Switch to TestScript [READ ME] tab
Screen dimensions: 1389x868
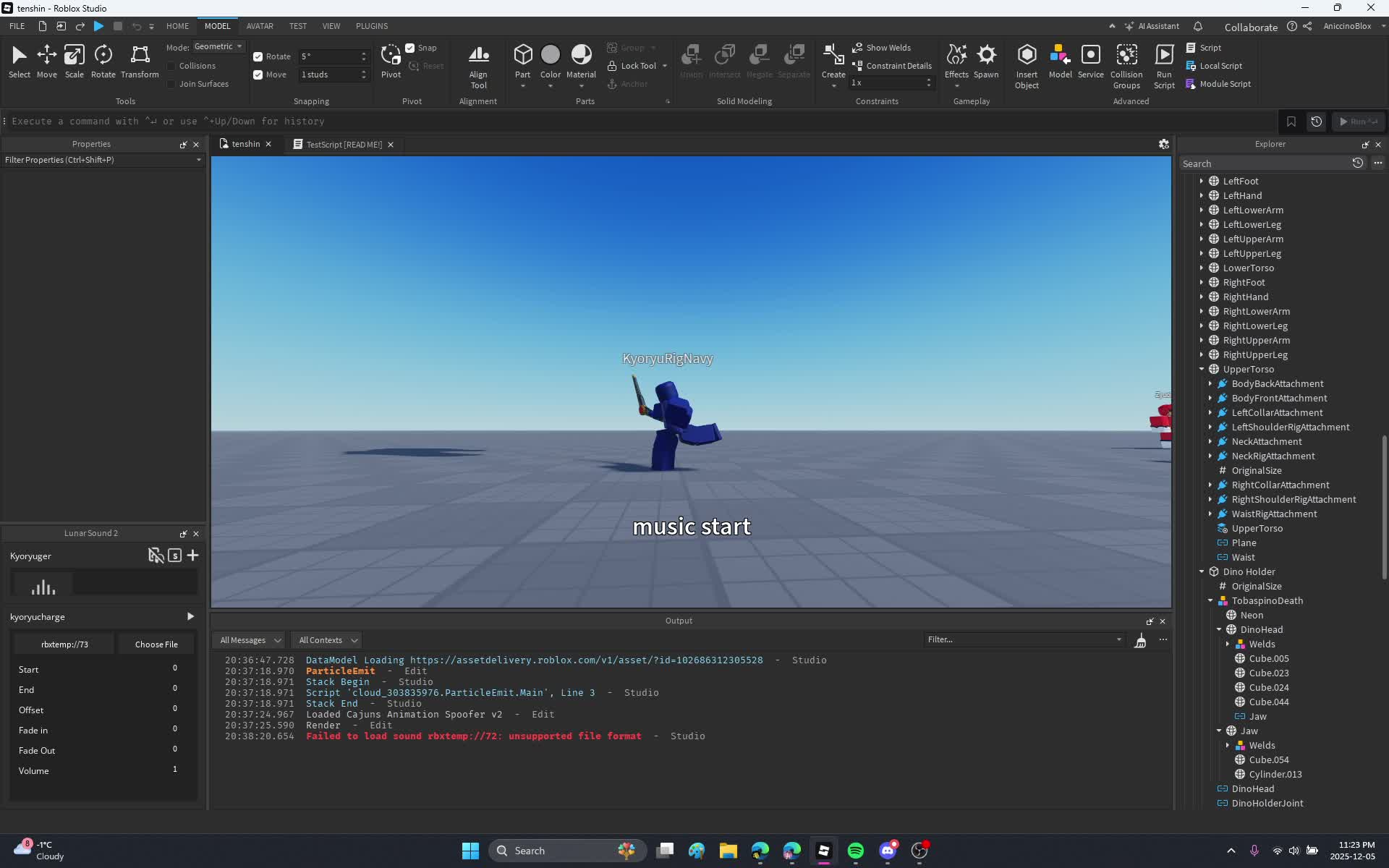(344, 145)
